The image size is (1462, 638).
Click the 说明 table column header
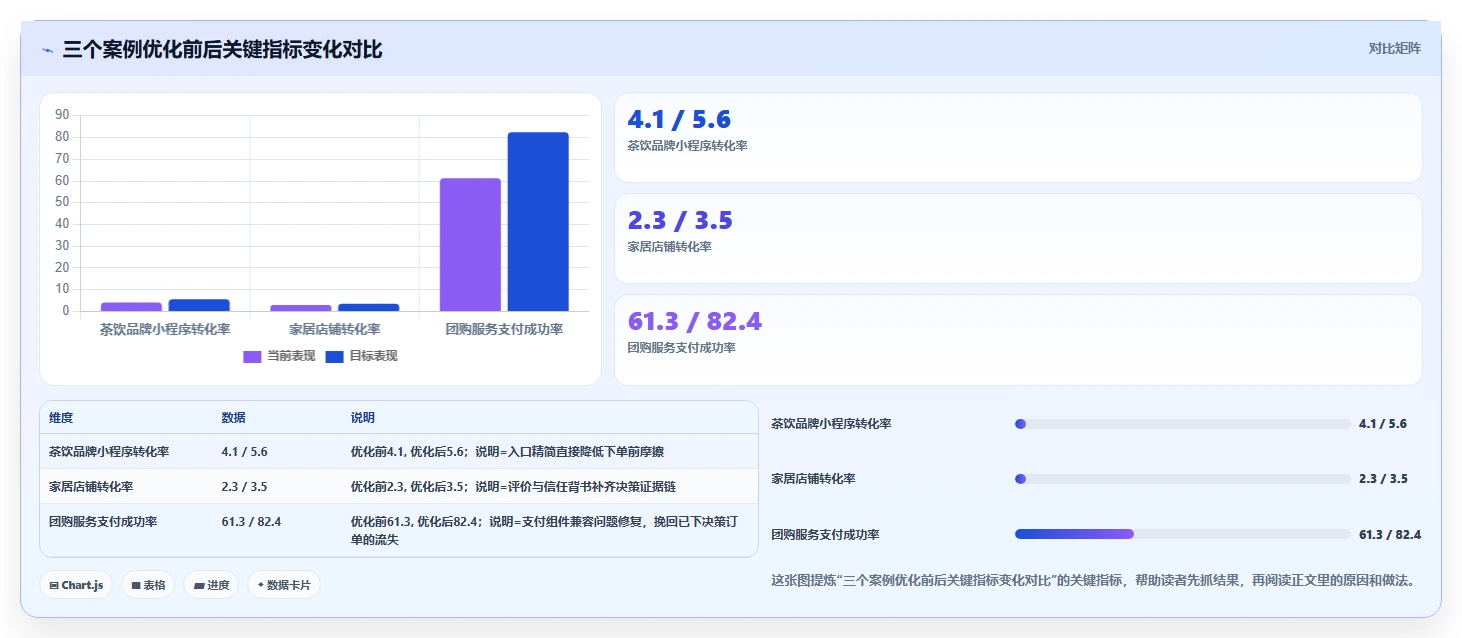(x=362, y=418)
